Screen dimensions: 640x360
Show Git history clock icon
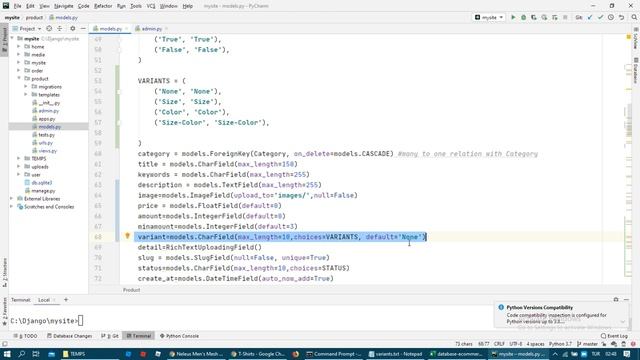[x=611, y=18]
